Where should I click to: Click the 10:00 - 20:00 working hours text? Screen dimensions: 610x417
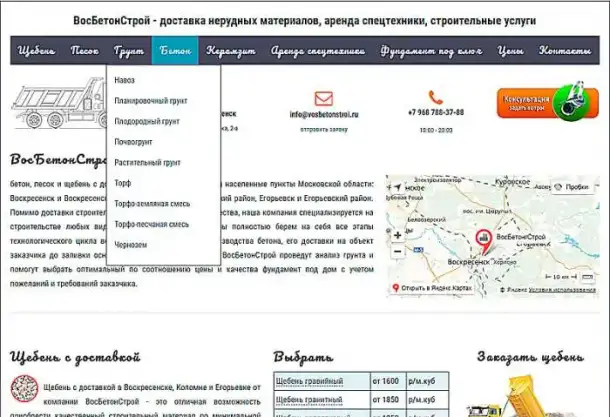coord(436,130)
